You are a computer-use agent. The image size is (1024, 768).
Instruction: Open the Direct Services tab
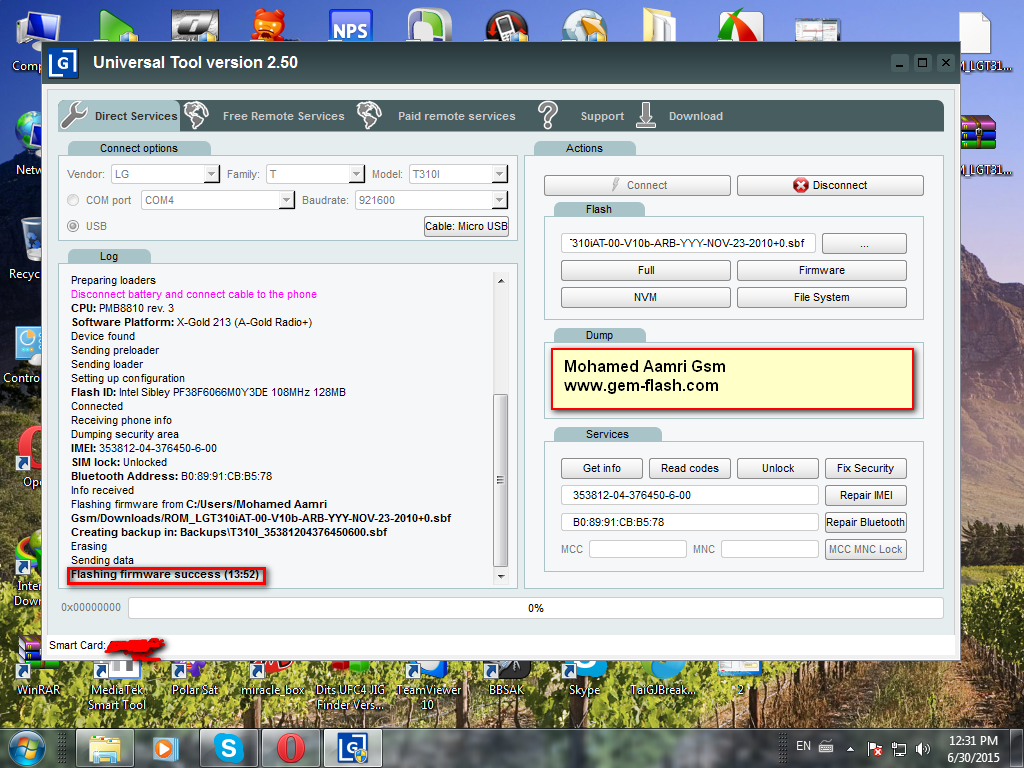(119, 116)
